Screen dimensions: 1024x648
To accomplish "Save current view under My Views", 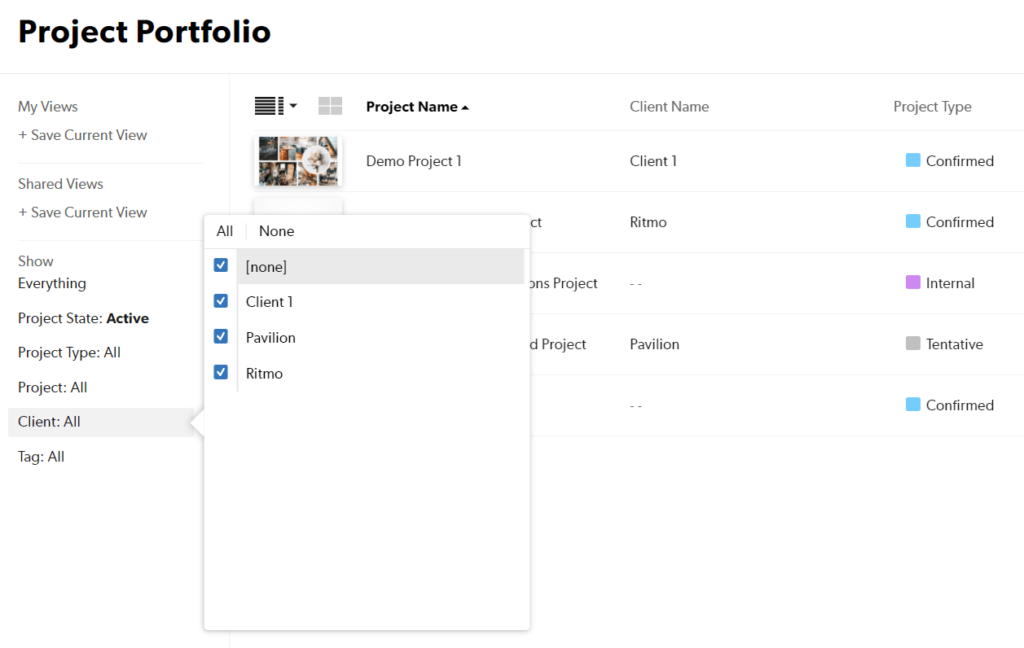I will coord(82,135).
